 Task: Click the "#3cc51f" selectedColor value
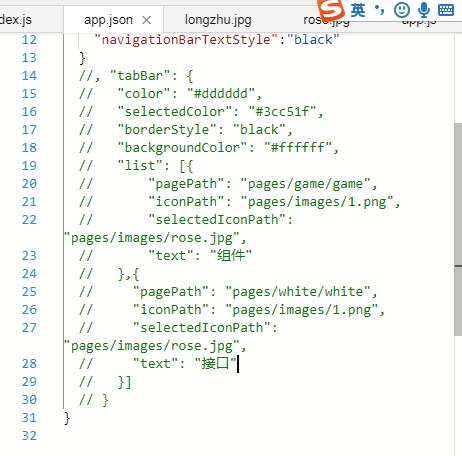pyautogui.click(x=282, y=112)
